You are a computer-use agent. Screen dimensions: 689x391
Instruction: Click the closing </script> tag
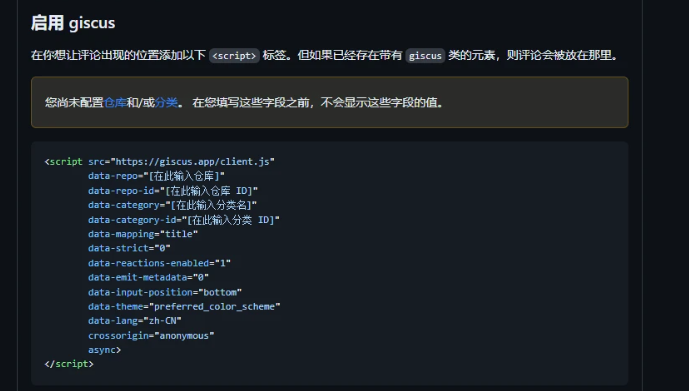(x=69, y=364)
